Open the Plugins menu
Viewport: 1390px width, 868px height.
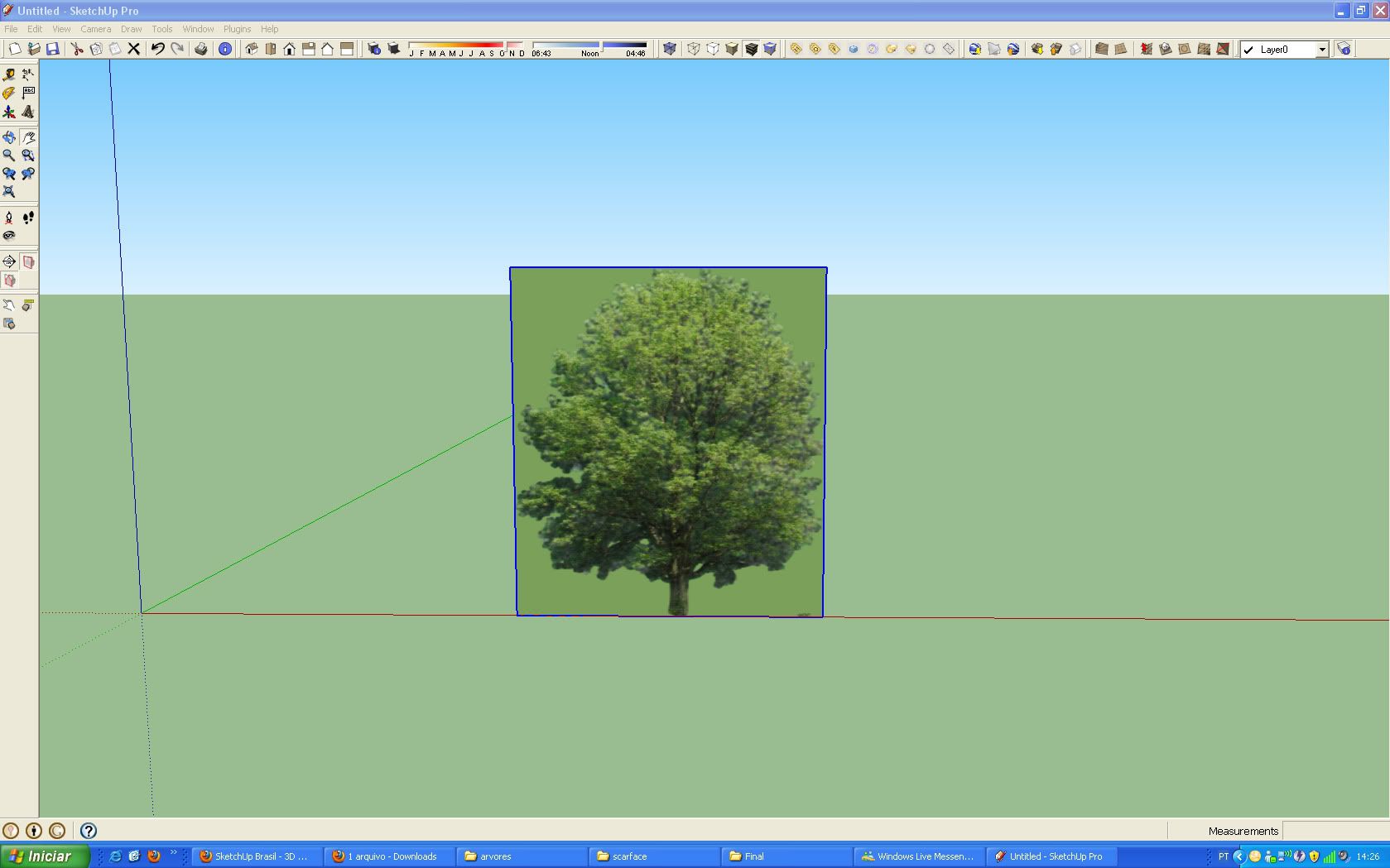point(237,29)
